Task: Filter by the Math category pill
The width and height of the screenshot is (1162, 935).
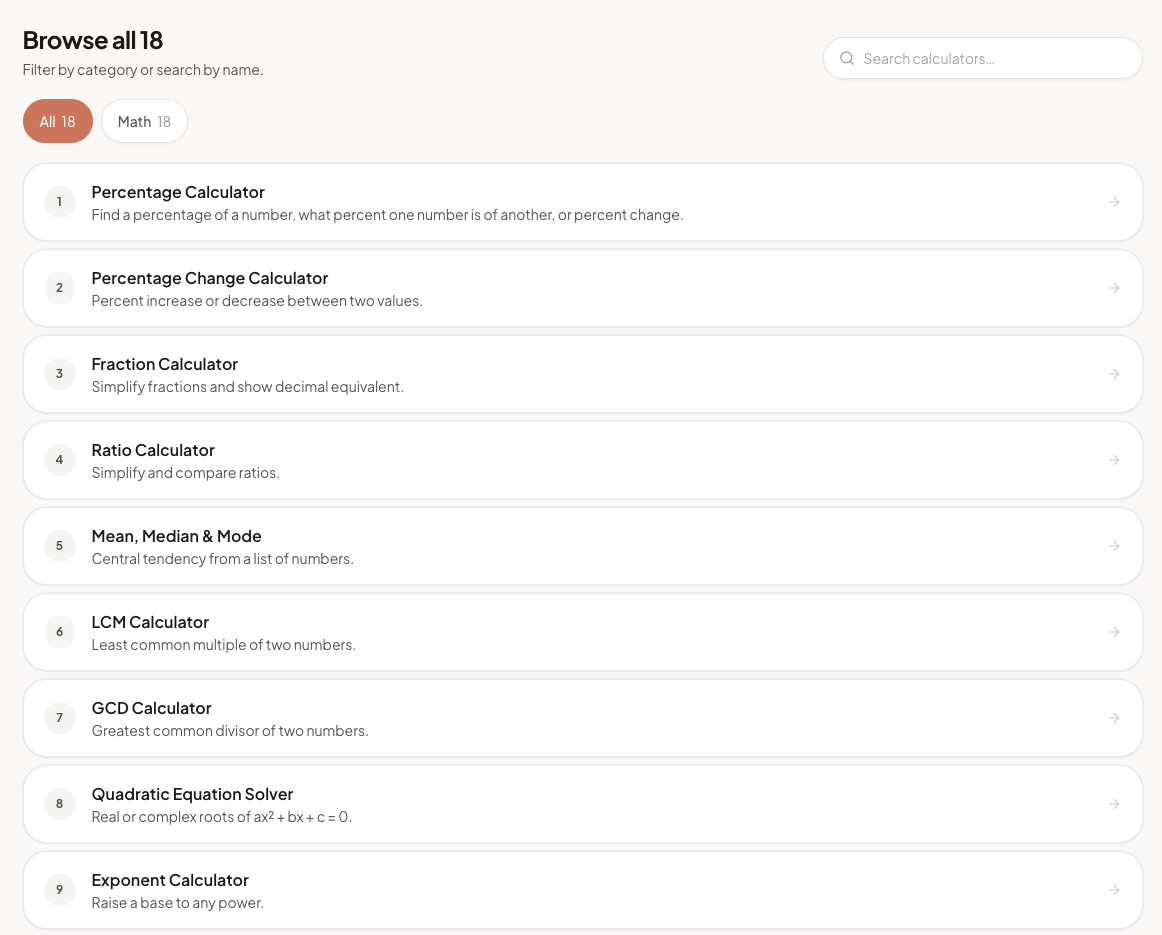Action: tap(145, 122)
